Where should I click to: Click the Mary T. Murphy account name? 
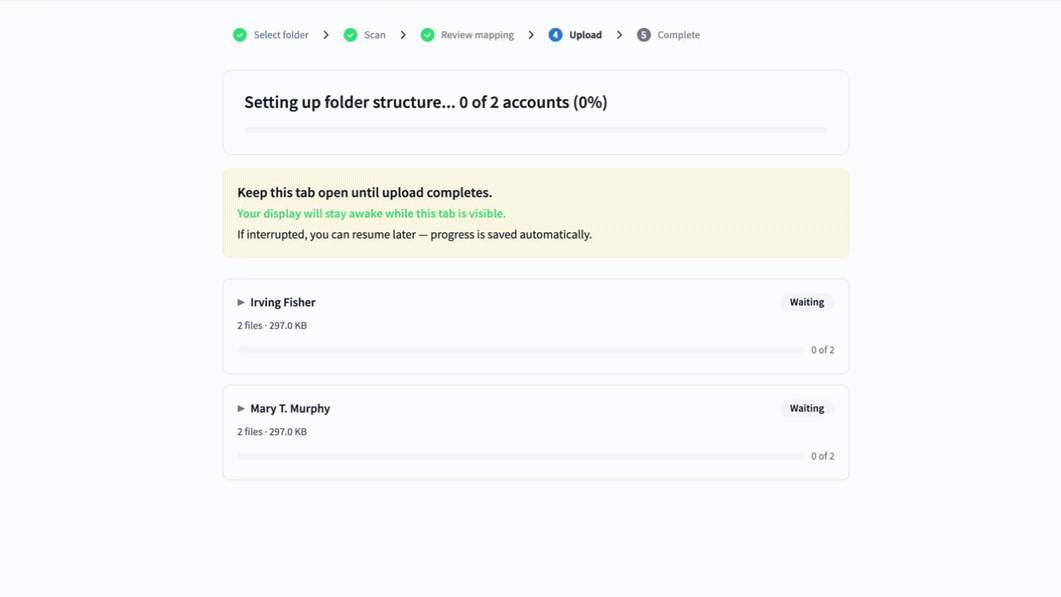coord(290,409)
